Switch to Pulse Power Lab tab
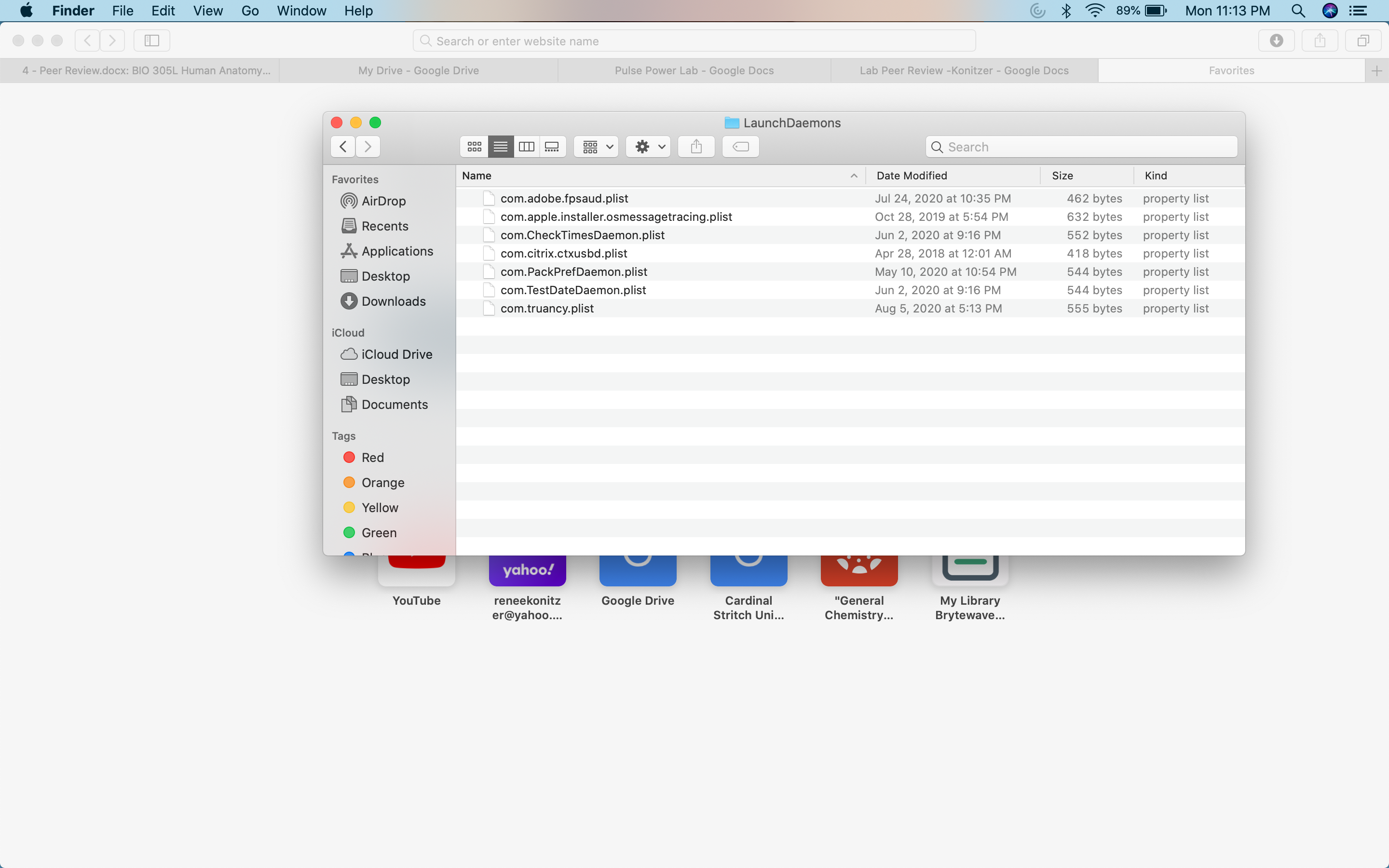Viewport: 1389px width, 868px height. pyautogui.click(x=694, y=70)
